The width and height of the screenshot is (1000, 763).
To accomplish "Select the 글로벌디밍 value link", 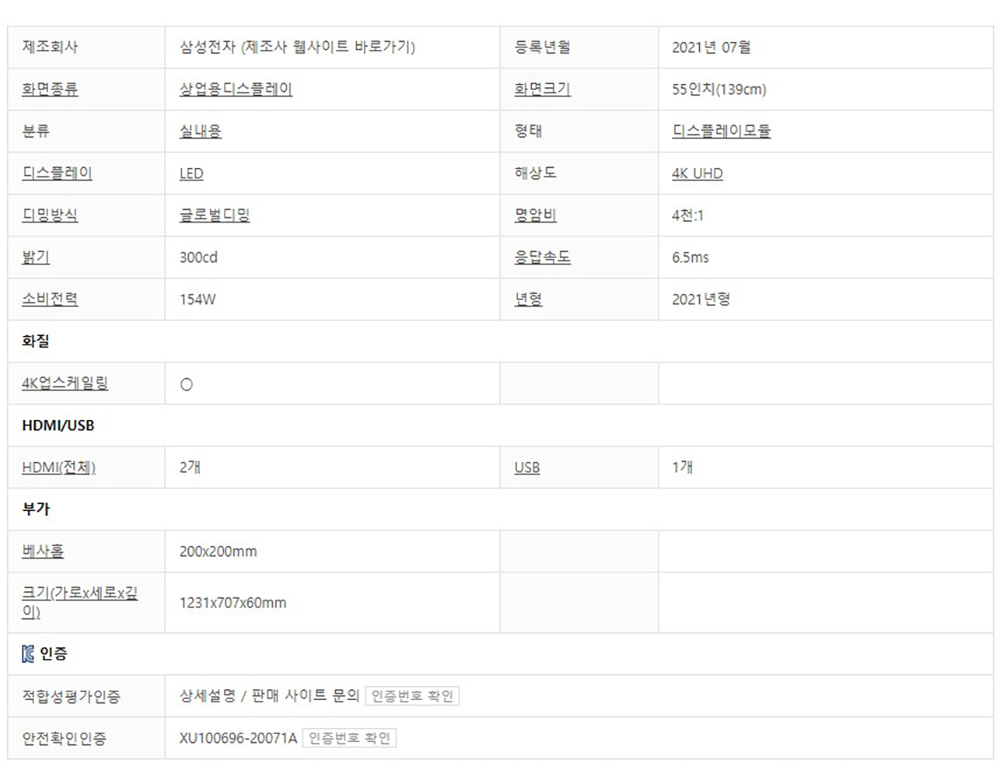I will [214, 215].
